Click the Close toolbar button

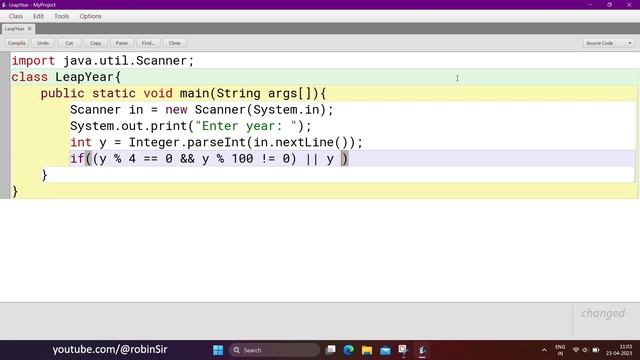[175, 43]
